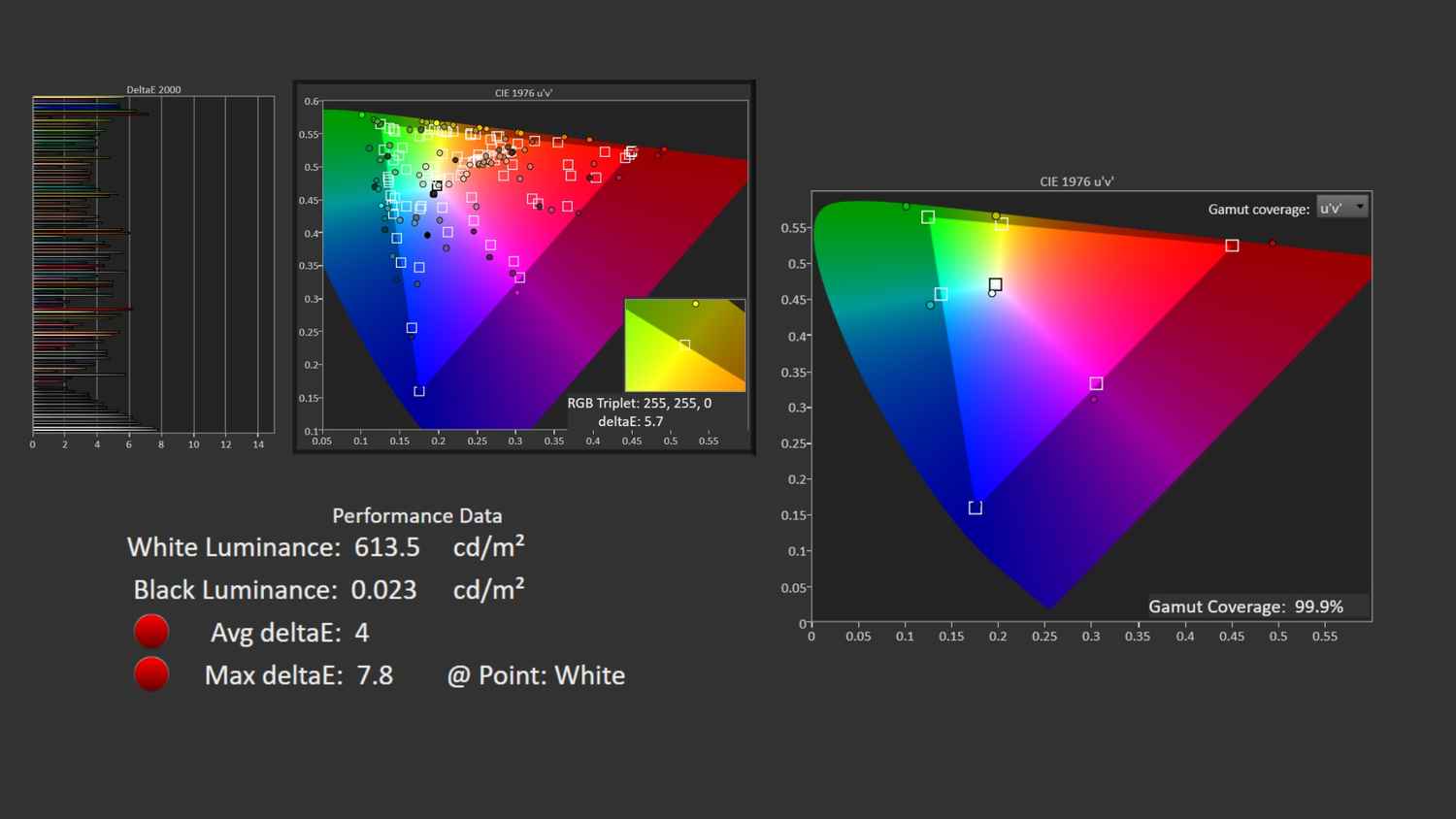Screen dimensions: 1456x819
Task: Select the green primary target square in gamut chart
Action: click(928, 217)
